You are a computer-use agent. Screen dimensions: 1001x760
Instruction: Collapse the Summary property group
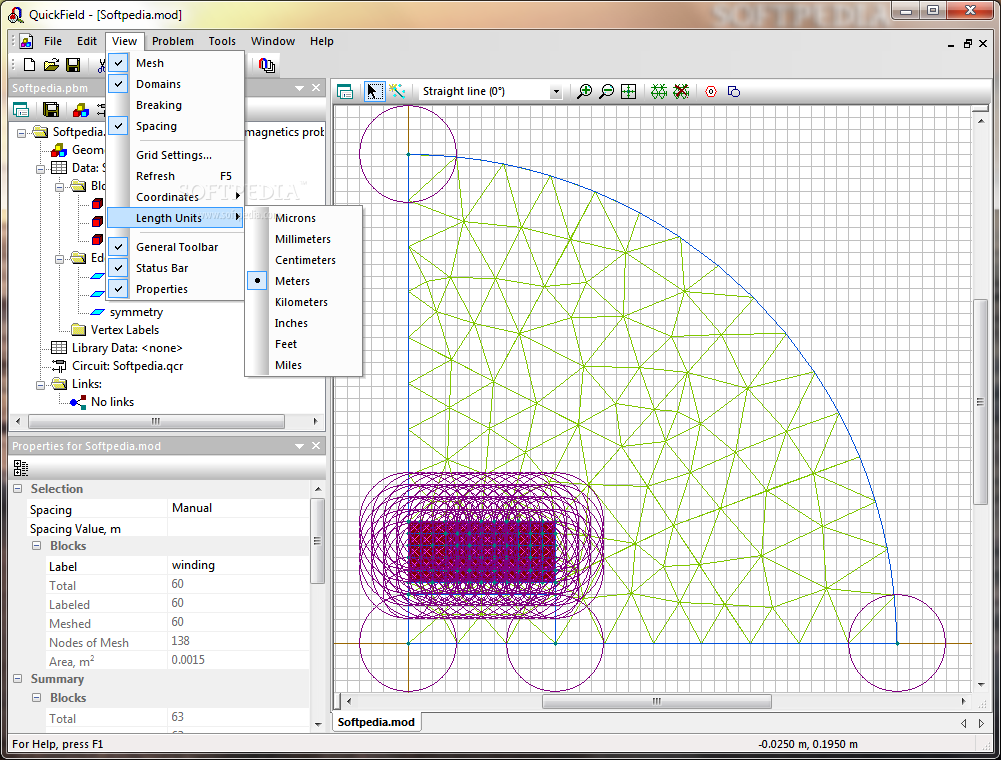[x=18, y=679]
